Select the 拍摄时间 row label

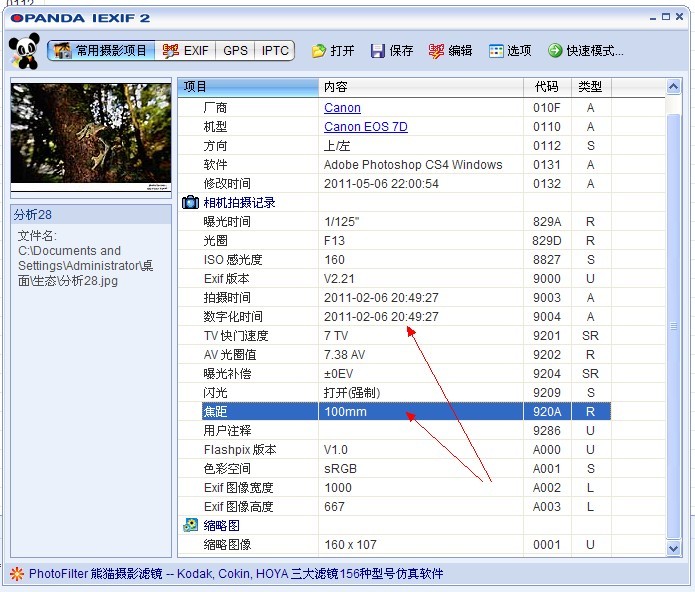[x=227, y=298]
